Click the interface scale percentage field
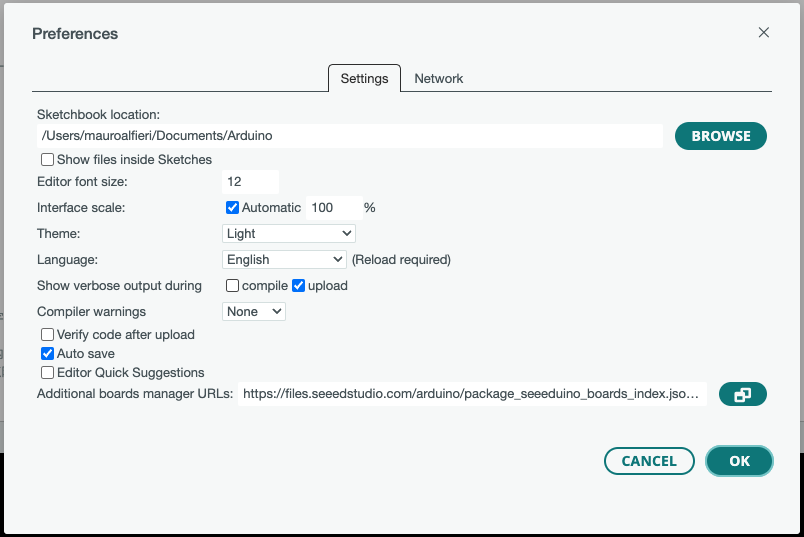This screenshot has width=804, height=537. coord(333,208)
